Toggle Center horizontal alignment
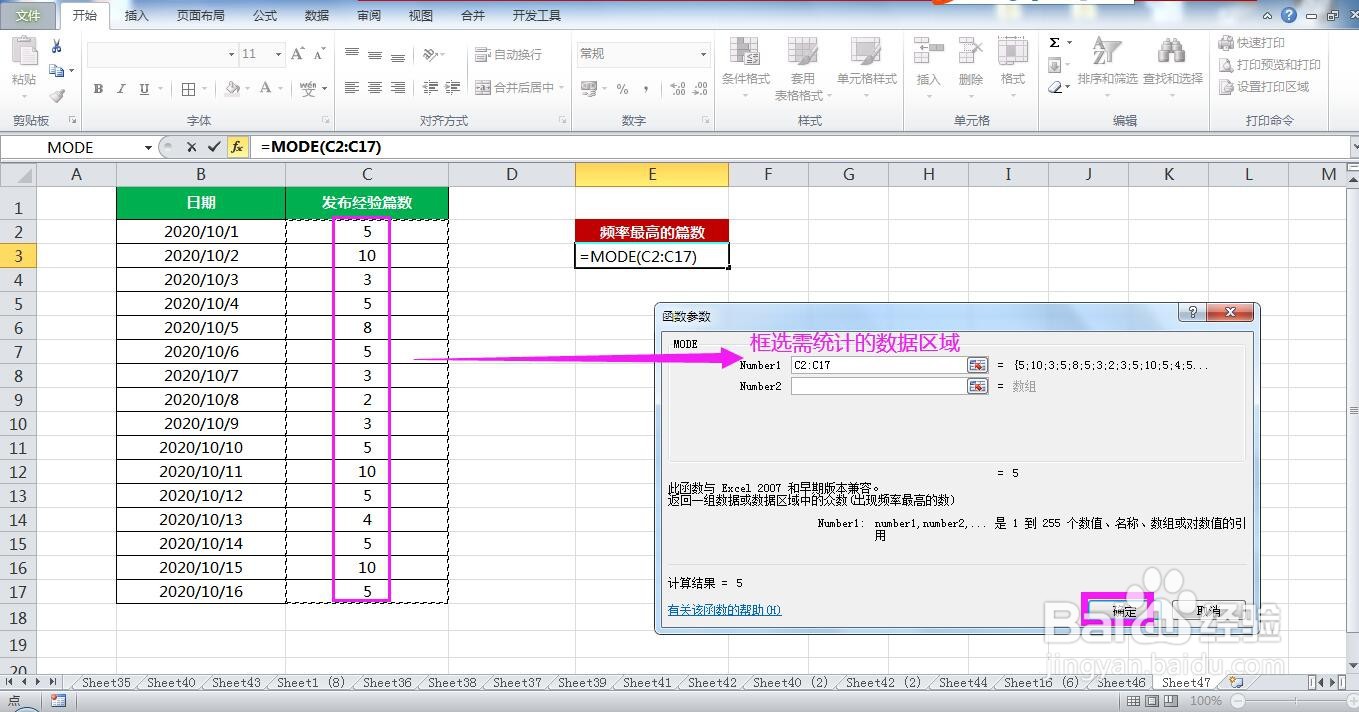 [x=375, y=88]
